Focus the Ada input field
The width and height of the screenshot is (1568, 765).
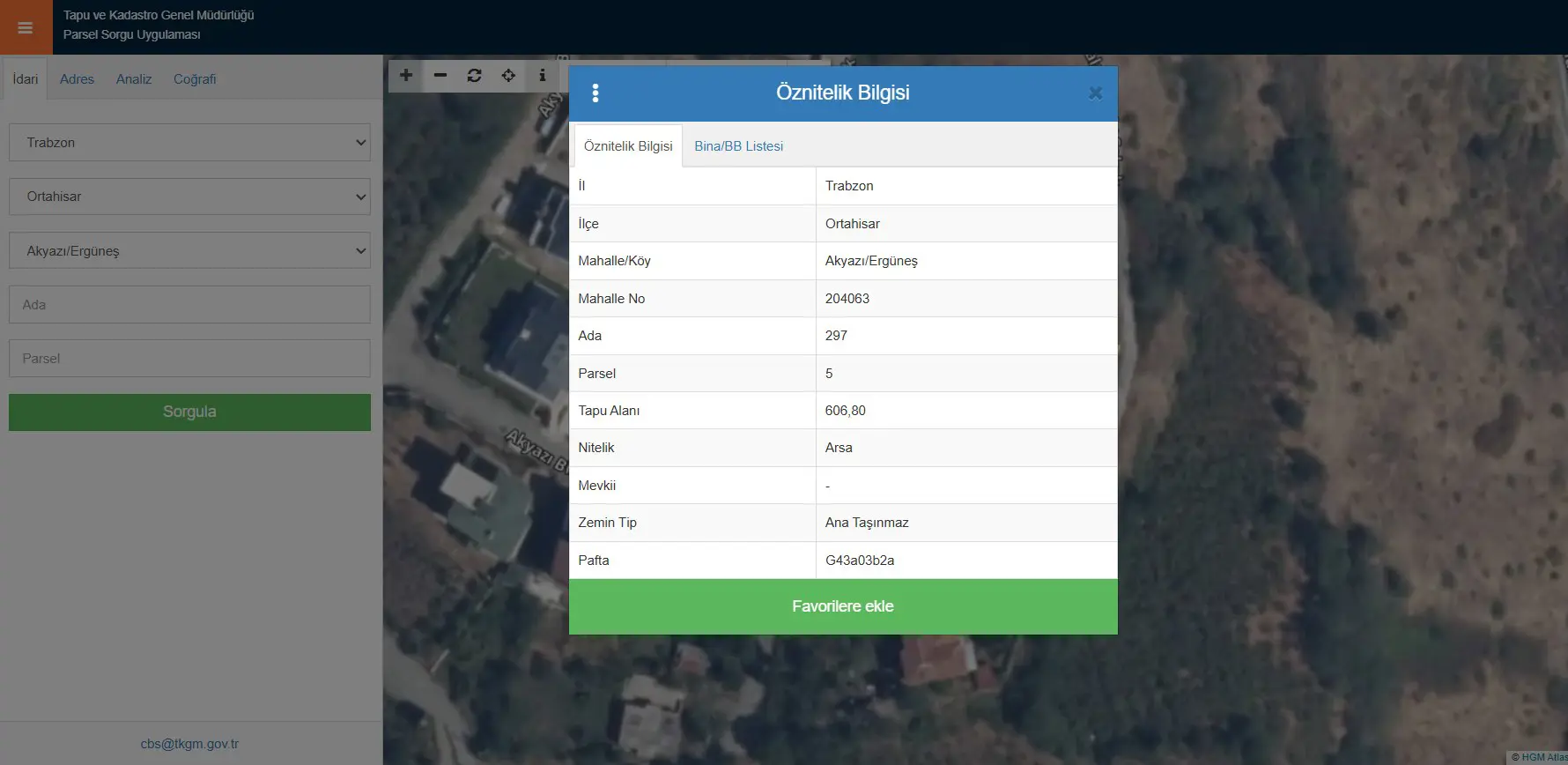pyautogui.click(x=189, y=305)
